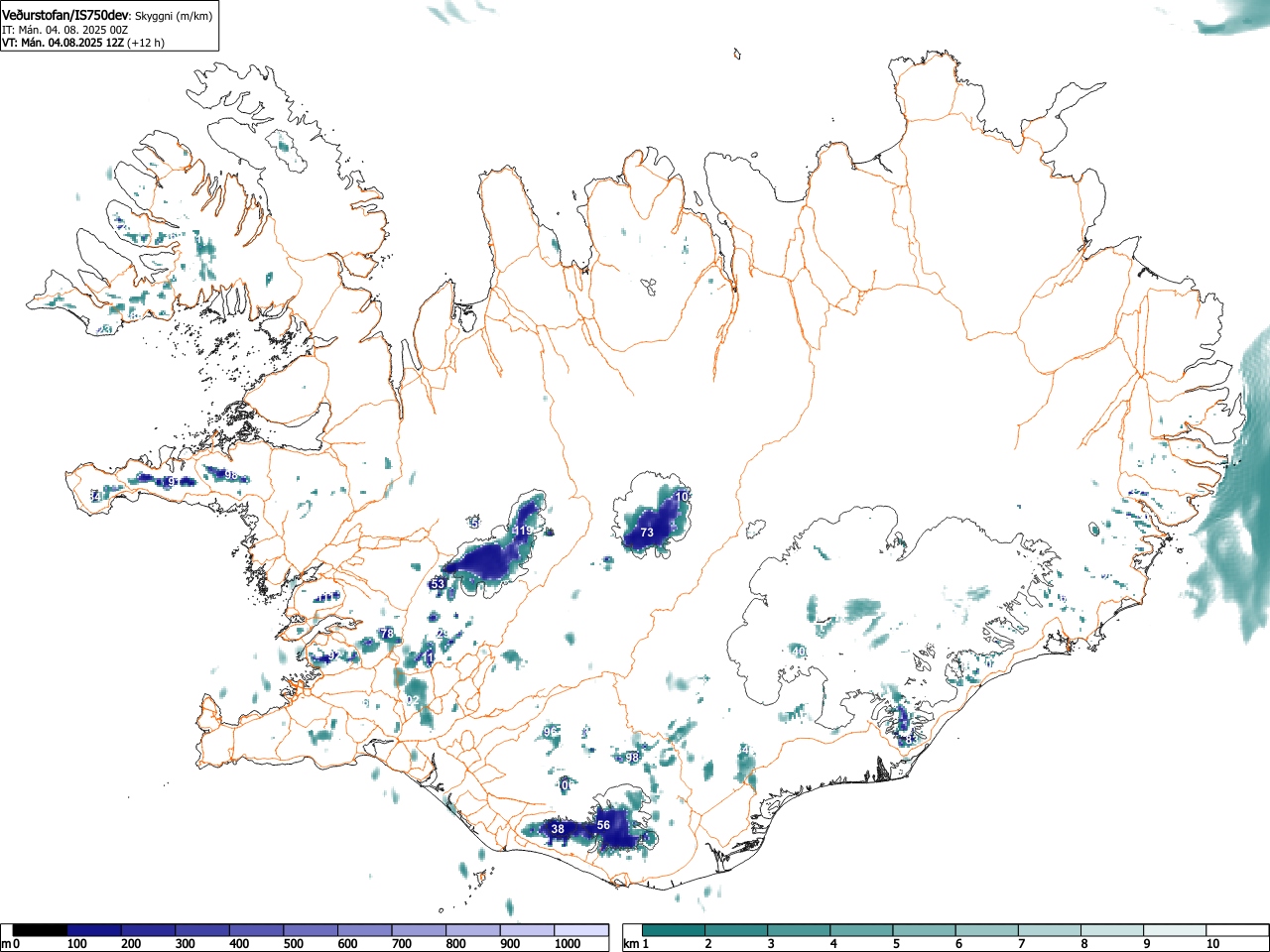Click the 'm' unit label of legend

tap(6, 944)
